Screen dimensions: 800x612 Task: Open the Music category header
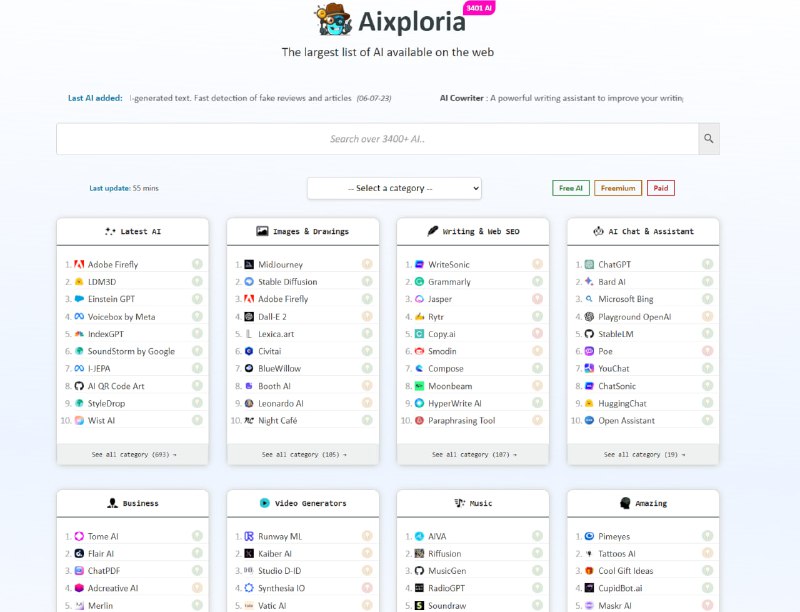pos(473,503)
